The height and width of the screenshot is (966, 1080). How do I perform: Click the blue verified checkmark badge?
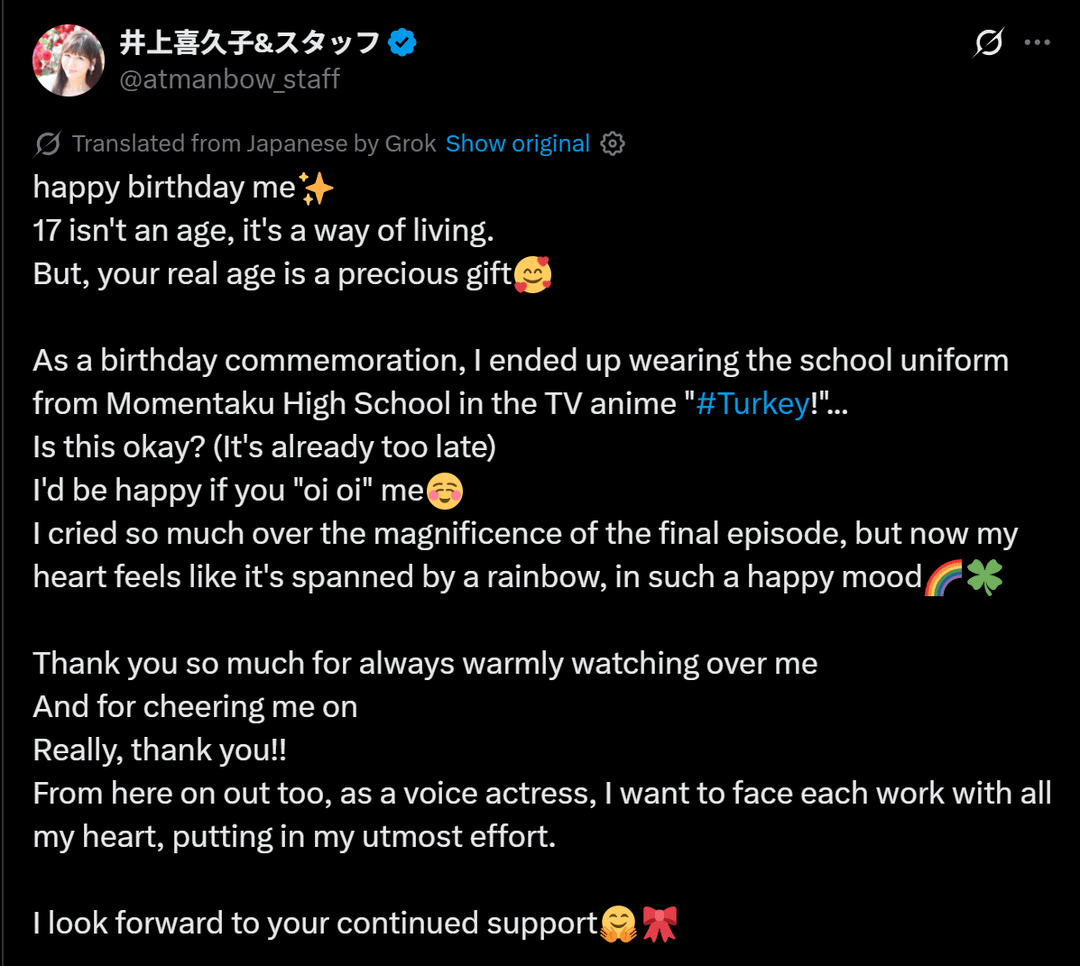402,43
